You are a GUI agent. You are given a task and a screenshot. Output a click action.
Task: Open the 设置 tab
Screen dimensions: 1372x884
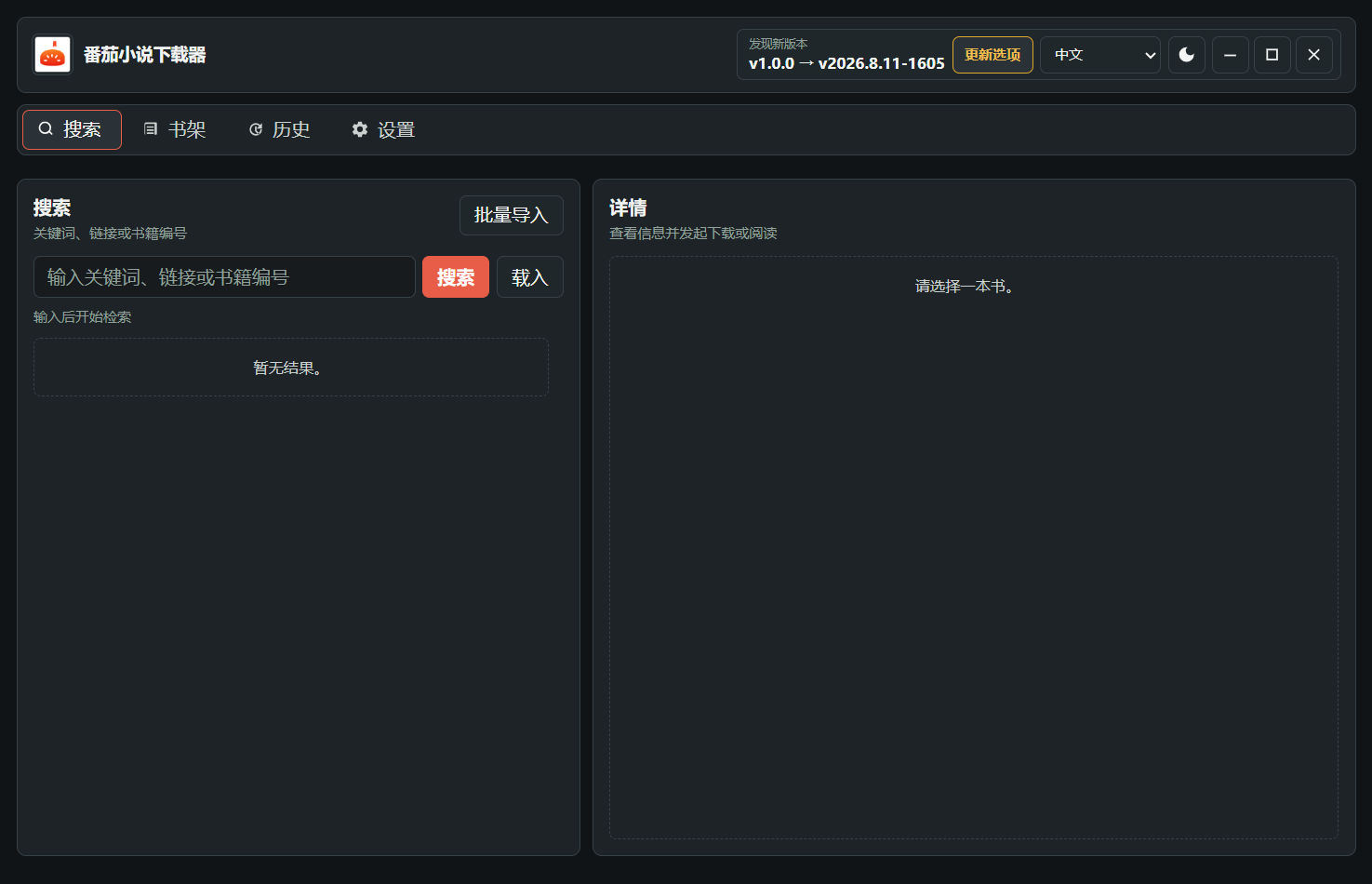[384, 129]
